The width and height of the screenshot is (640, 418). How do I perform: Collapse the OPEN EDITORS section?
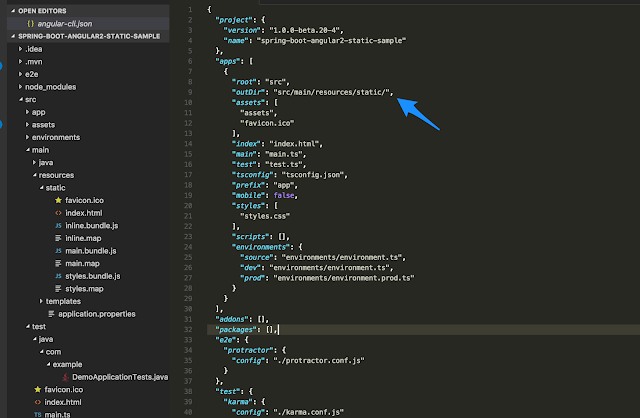pyautogui.click(x=13, y=11)
